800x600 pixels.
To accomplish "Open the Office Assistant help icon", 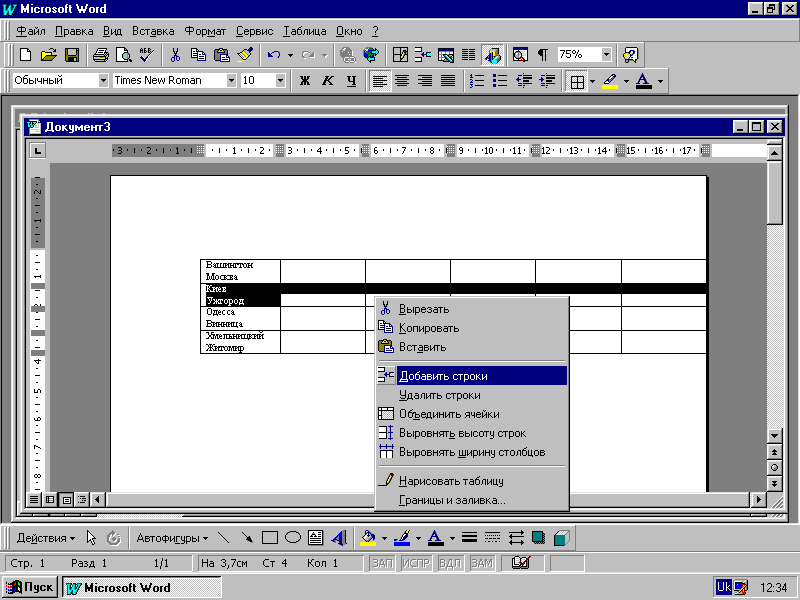I will pos(631,55).
